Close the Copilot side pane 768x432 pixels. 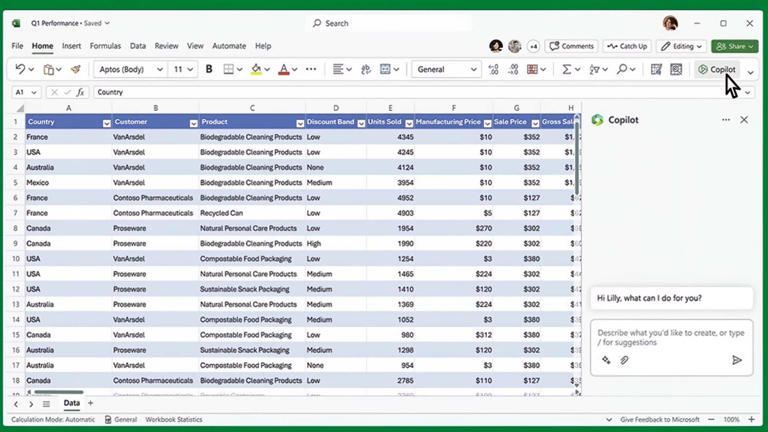[x=744, y=120]
